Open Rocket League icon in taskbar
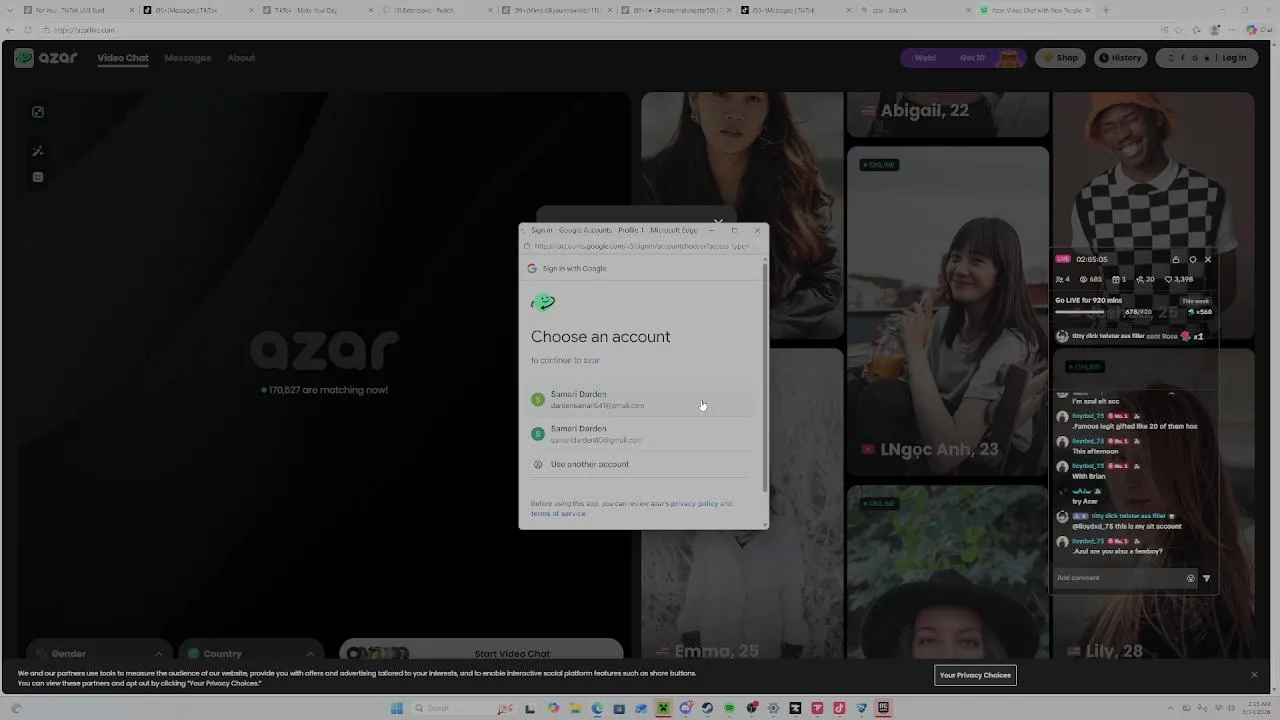 pyautogui.click(x=861, y=708)
